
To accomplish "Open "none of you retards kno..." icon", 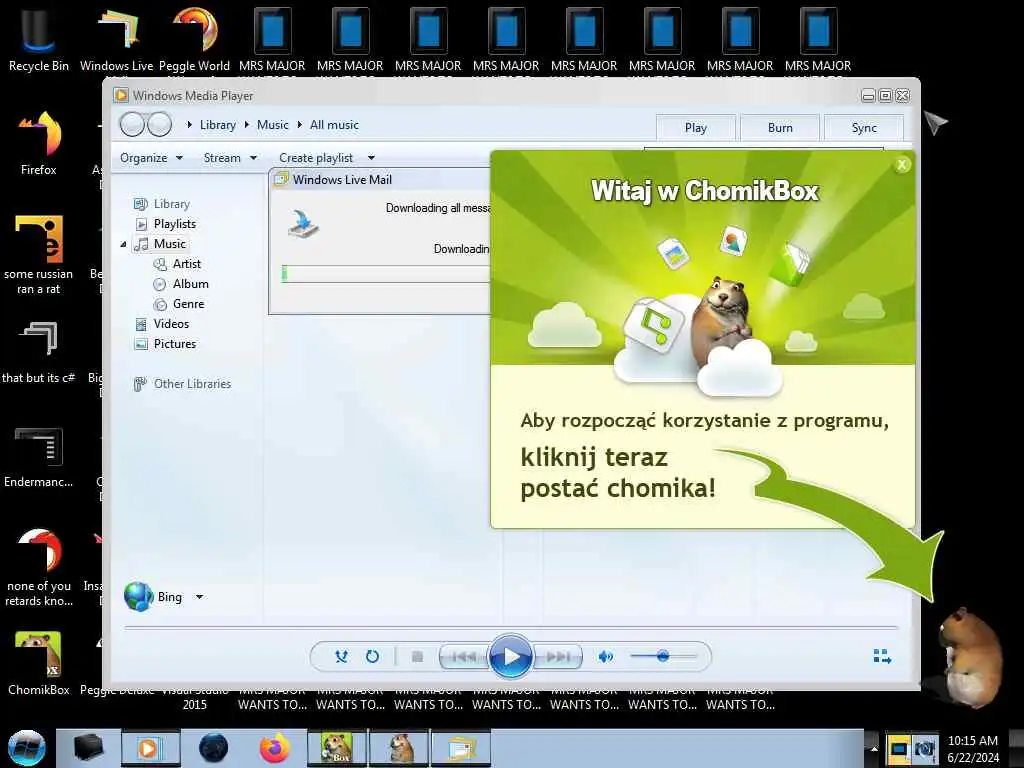I will (39, 568).
